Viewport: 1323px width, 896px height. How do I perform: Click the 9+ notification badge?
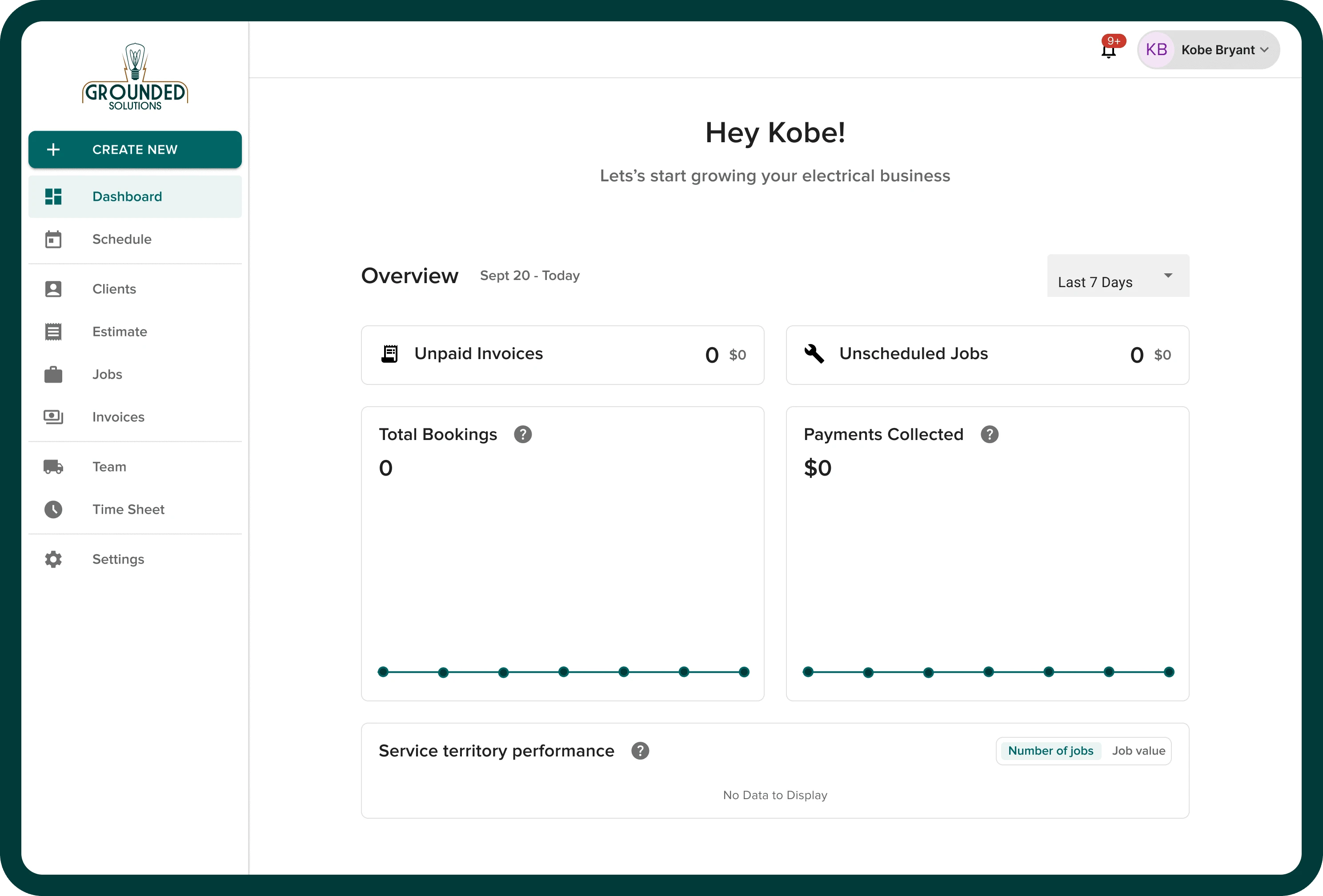coord(1114,41)
